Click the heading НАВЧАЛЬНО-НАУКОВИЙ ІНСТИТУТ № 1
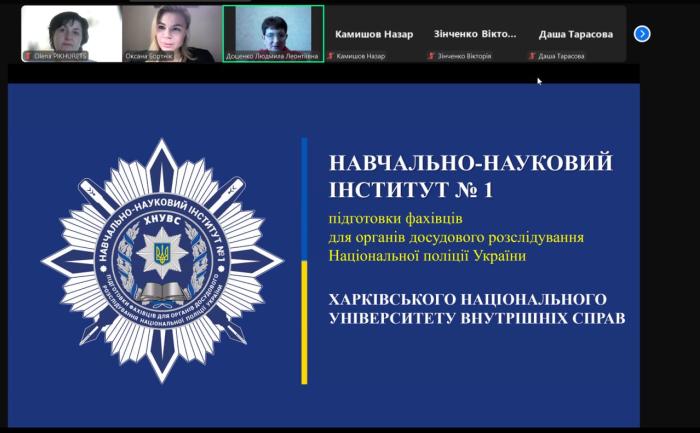This screenshot has height=433, width=700. pyautogui.click(x=469, y=175)
